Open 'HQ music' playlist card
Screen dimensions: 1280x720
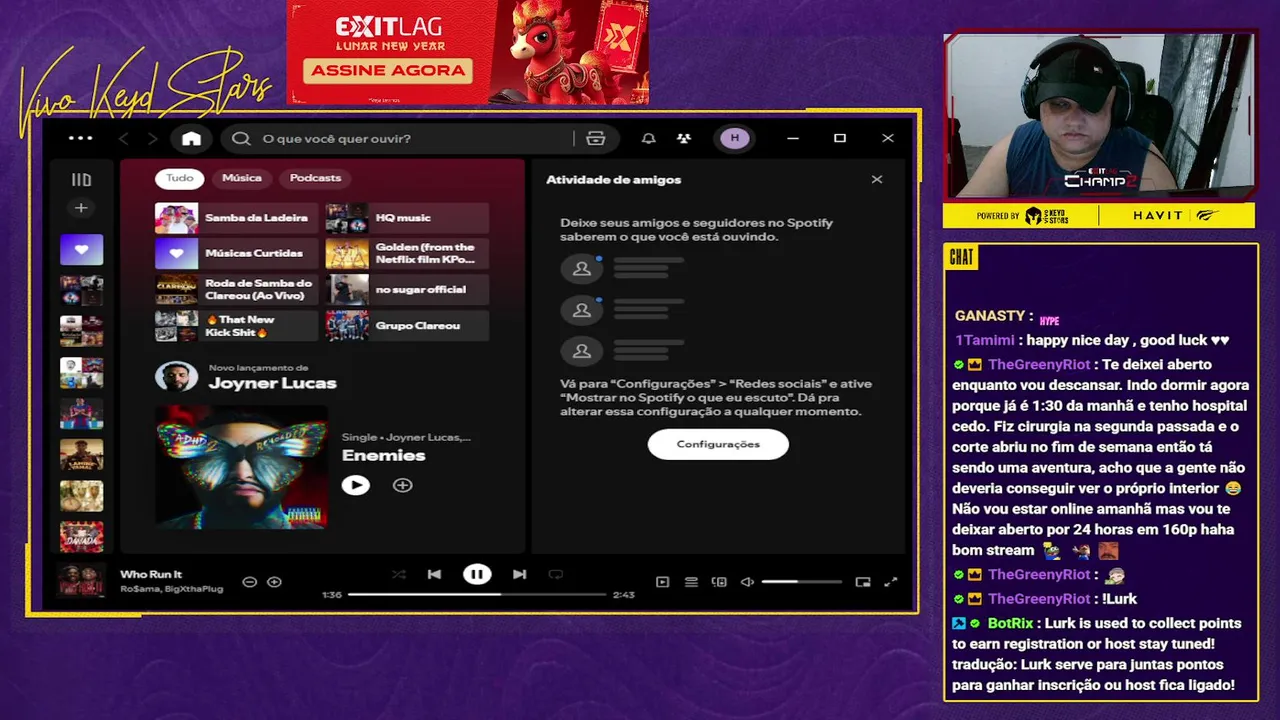(407, 218)
